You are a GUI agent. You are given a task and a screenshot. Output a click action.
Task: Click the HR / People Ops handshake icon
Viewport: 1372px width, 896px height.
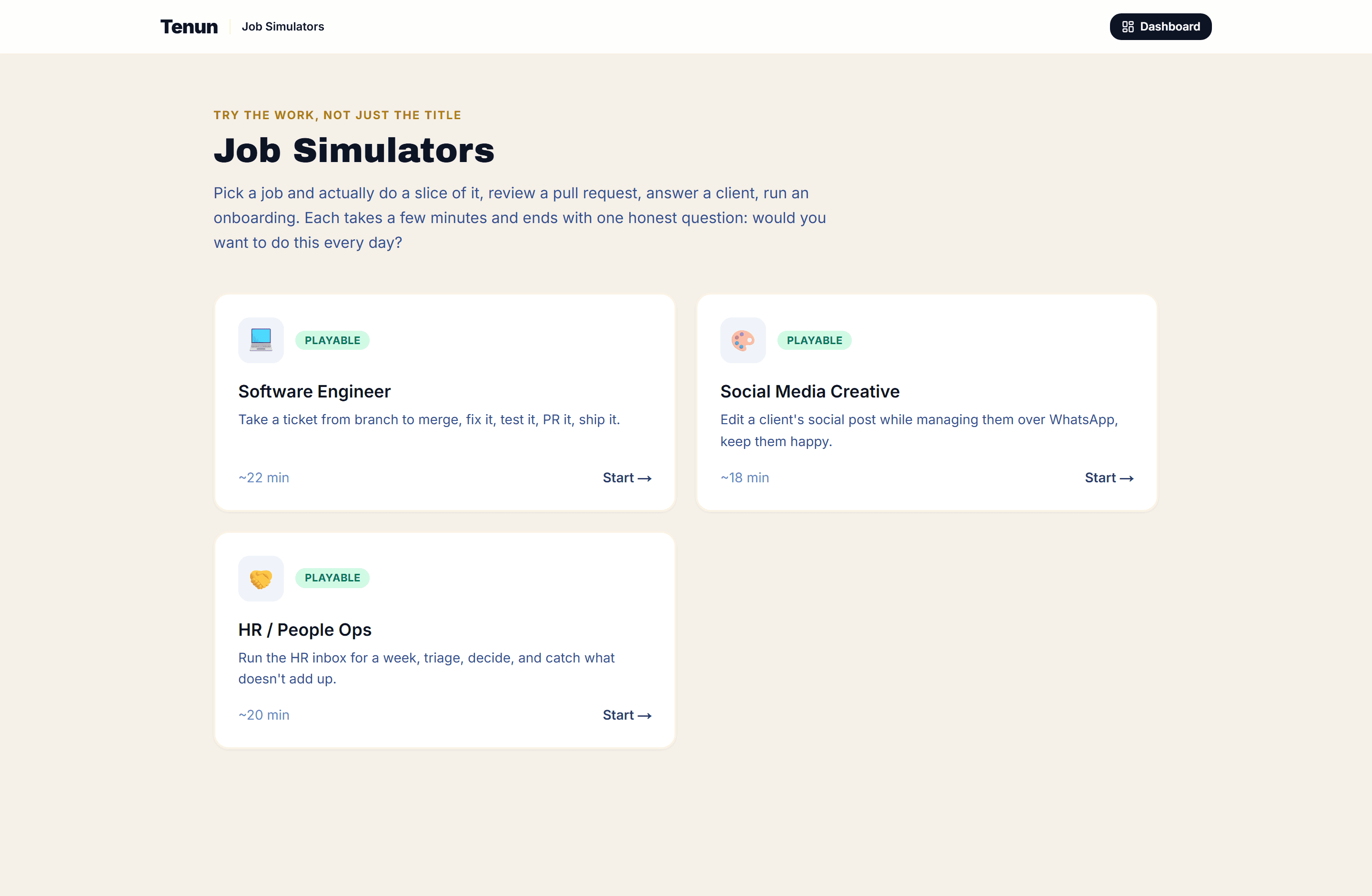point(261,578)
